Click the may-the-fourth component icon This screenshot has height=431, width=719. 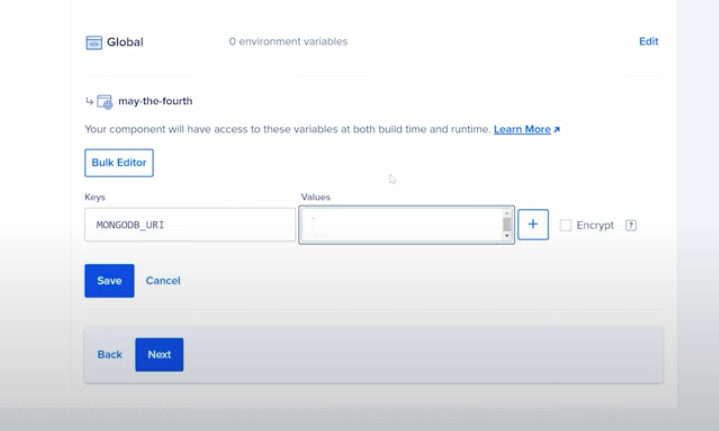point(105,101)
